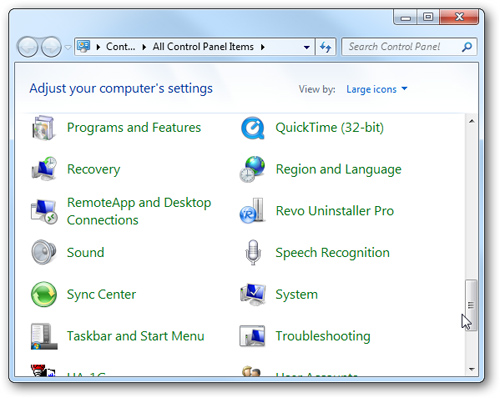Open Speech Recognition link
Image resolution: width=500 pixels, height=398 pixels.
tap(332, 253)
